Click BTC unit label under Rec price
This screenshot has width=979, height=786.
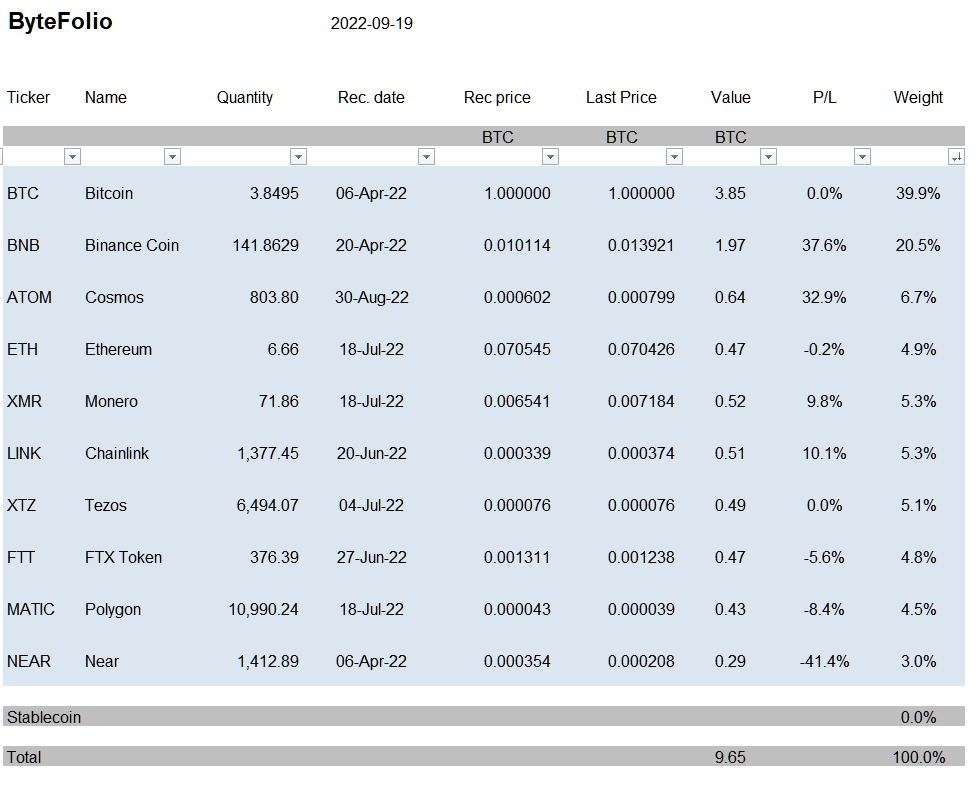tap(498, 137)
